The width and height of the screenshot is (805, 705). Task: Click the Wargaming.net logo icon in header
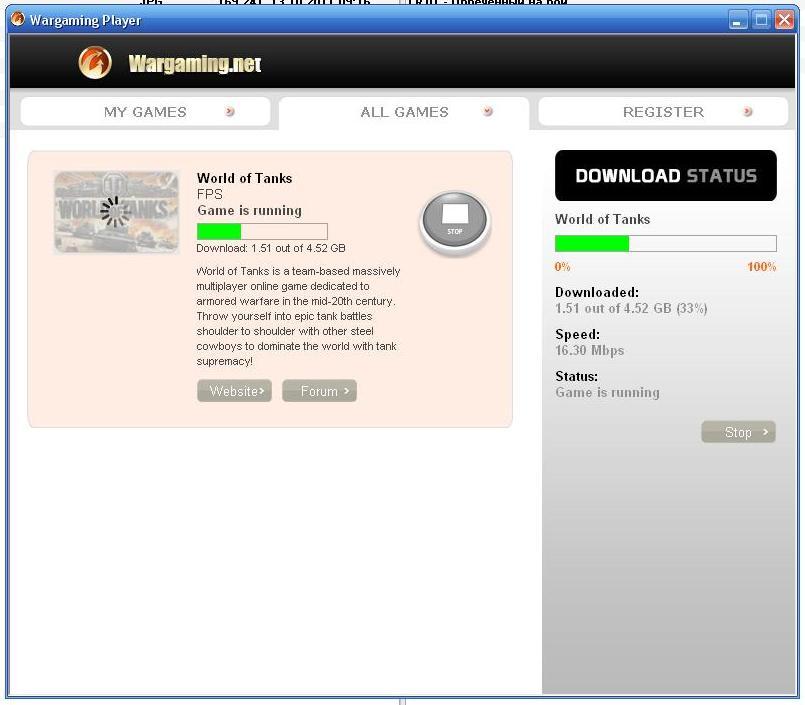[x=95, y=63]
